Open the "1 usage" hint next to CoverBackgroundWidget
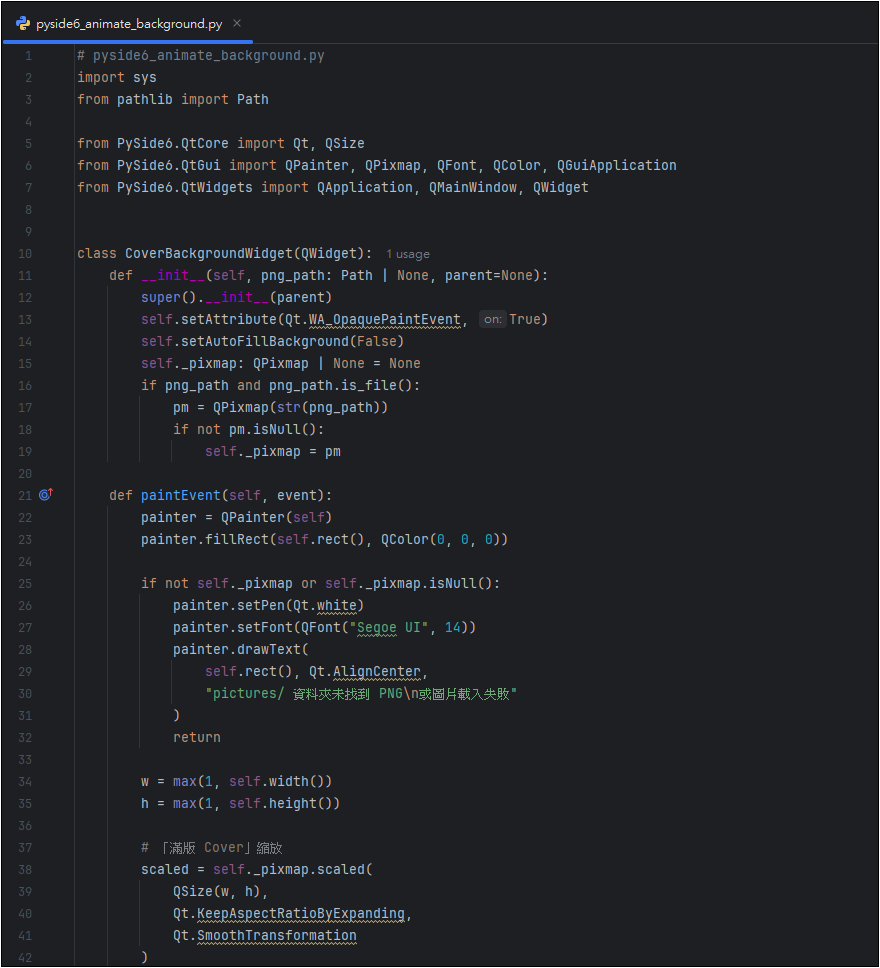The height and width of the screenshot is (968, 880). tap(407, 254)
